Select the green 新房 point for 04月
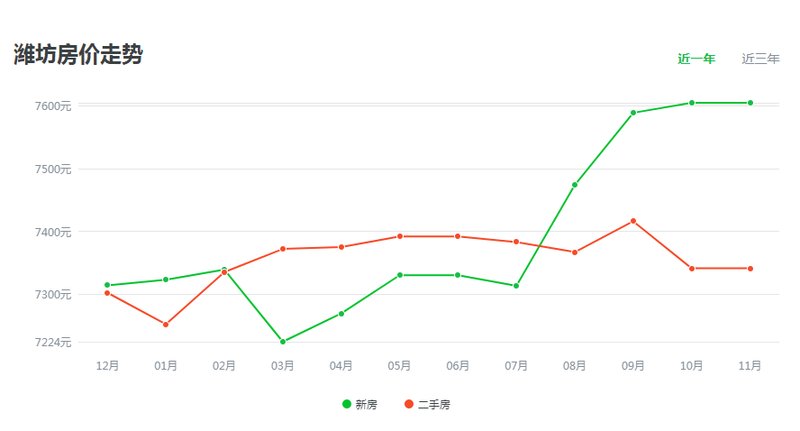800x431 pixels. point(341,314)
